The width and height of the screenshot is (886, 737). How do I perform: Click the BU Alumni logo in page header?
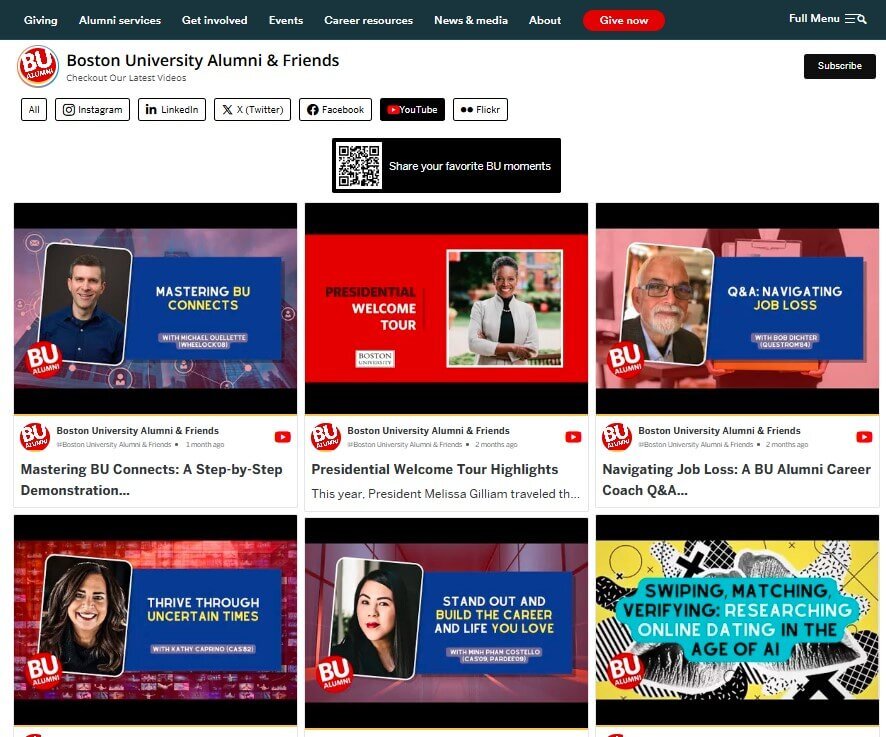coord(38,67)
